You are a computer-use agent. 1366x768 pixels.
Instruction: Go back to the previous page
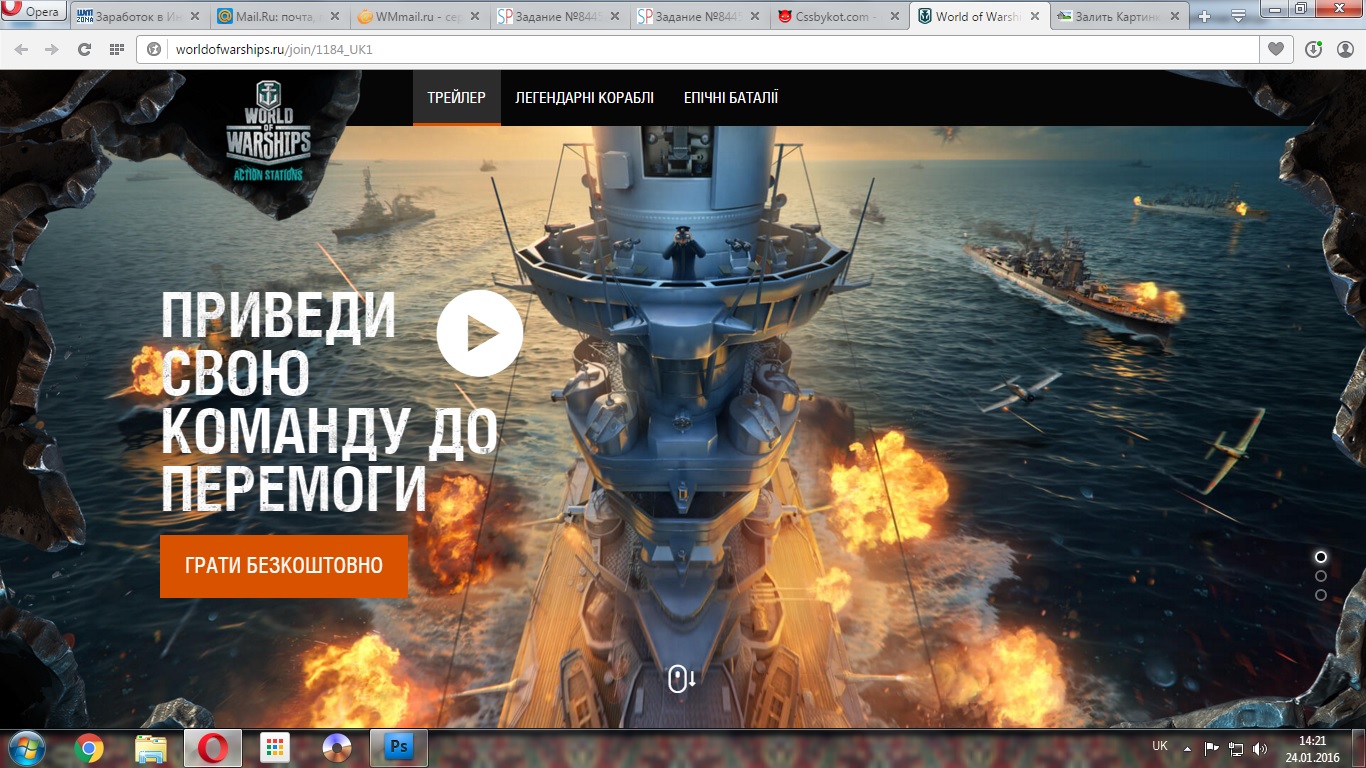point(21,50)
